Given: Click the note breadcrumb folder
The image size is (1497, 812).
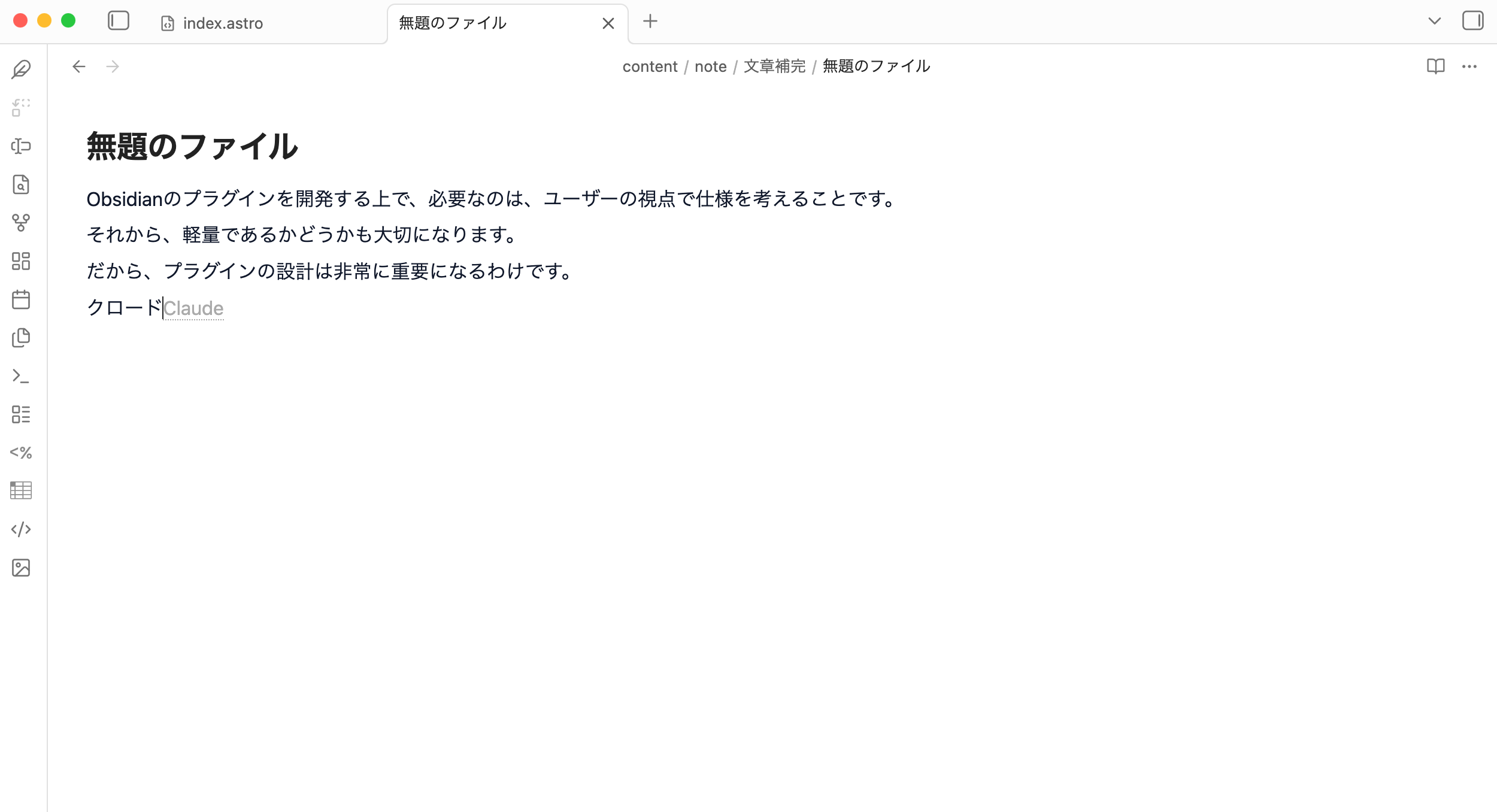Looking at the screenshot, I should click(x=711, y=66).
